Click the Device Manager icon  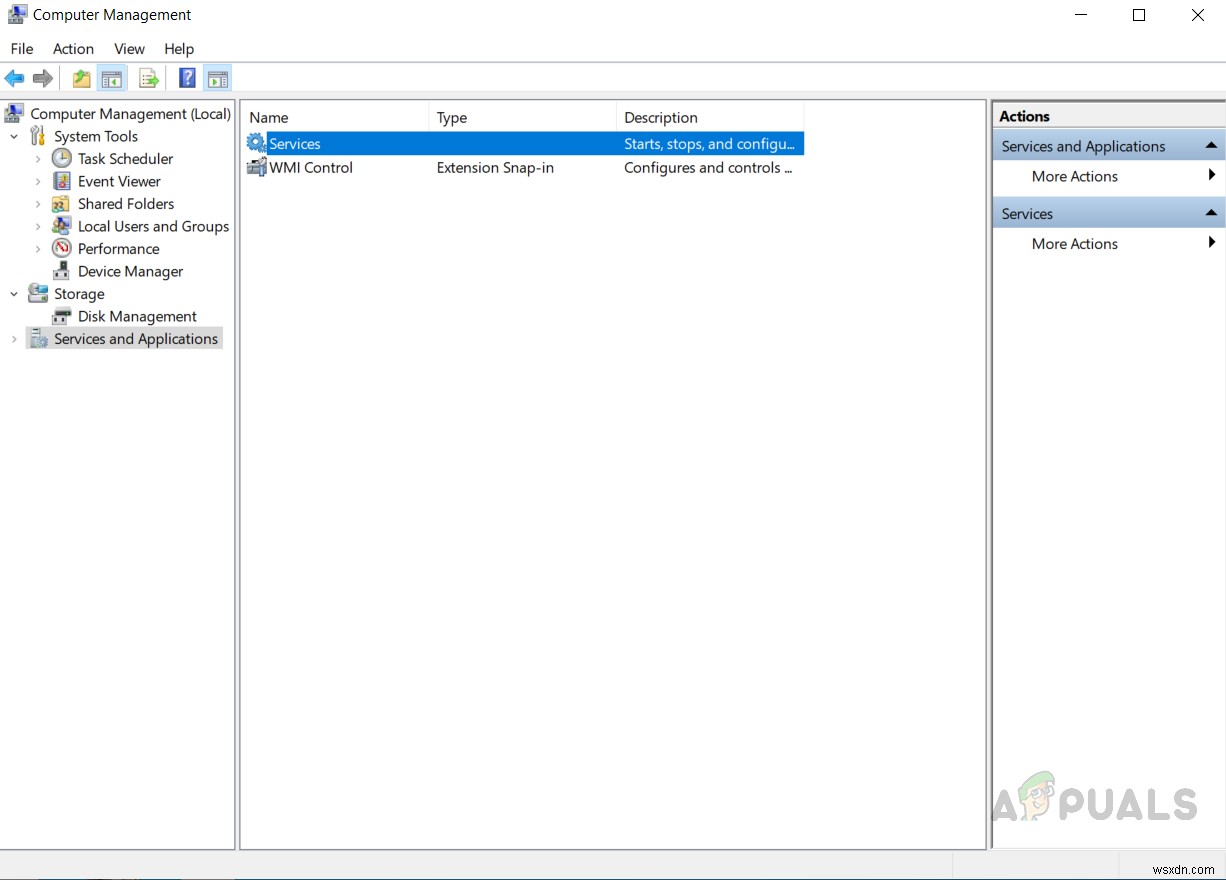tap(62, 271)
